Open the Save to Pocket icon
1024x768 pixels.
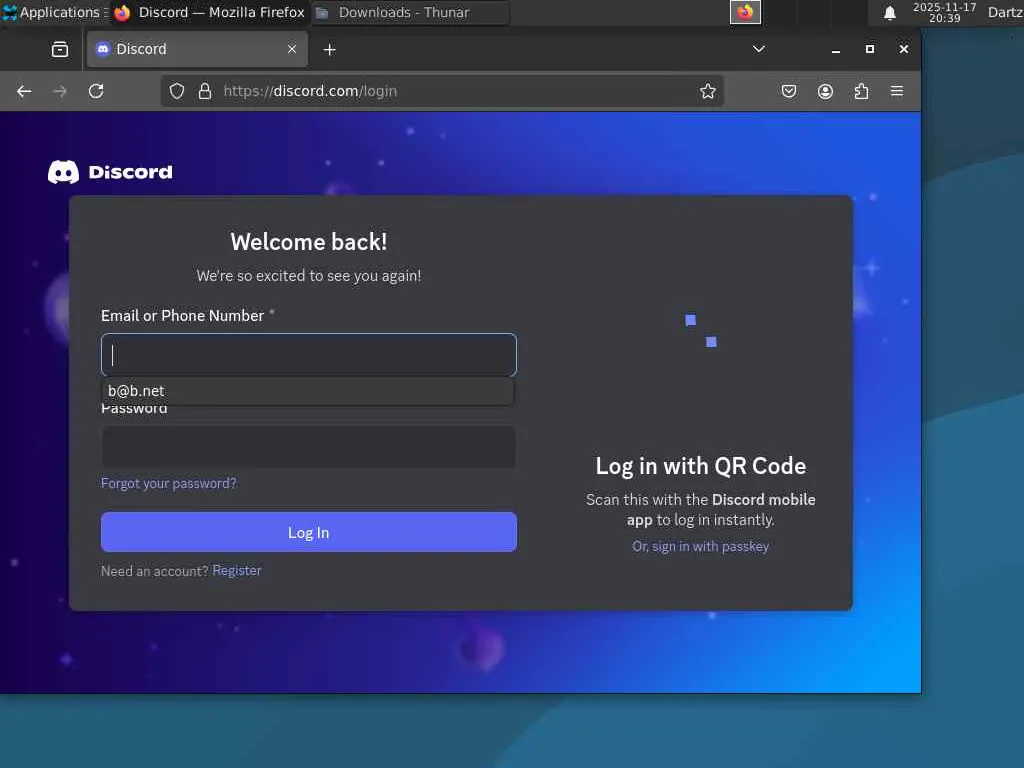tap(789, 91)
